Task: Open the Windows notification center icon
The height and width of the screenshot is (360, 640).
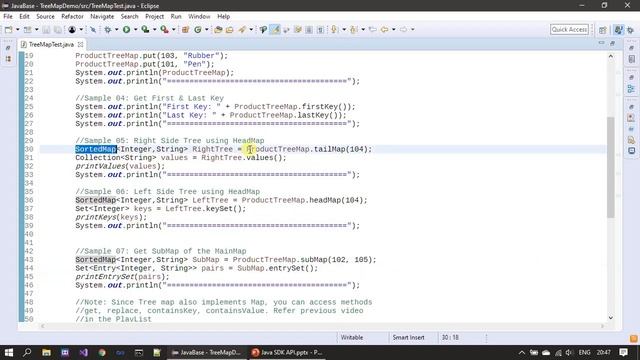Action: 623,352
